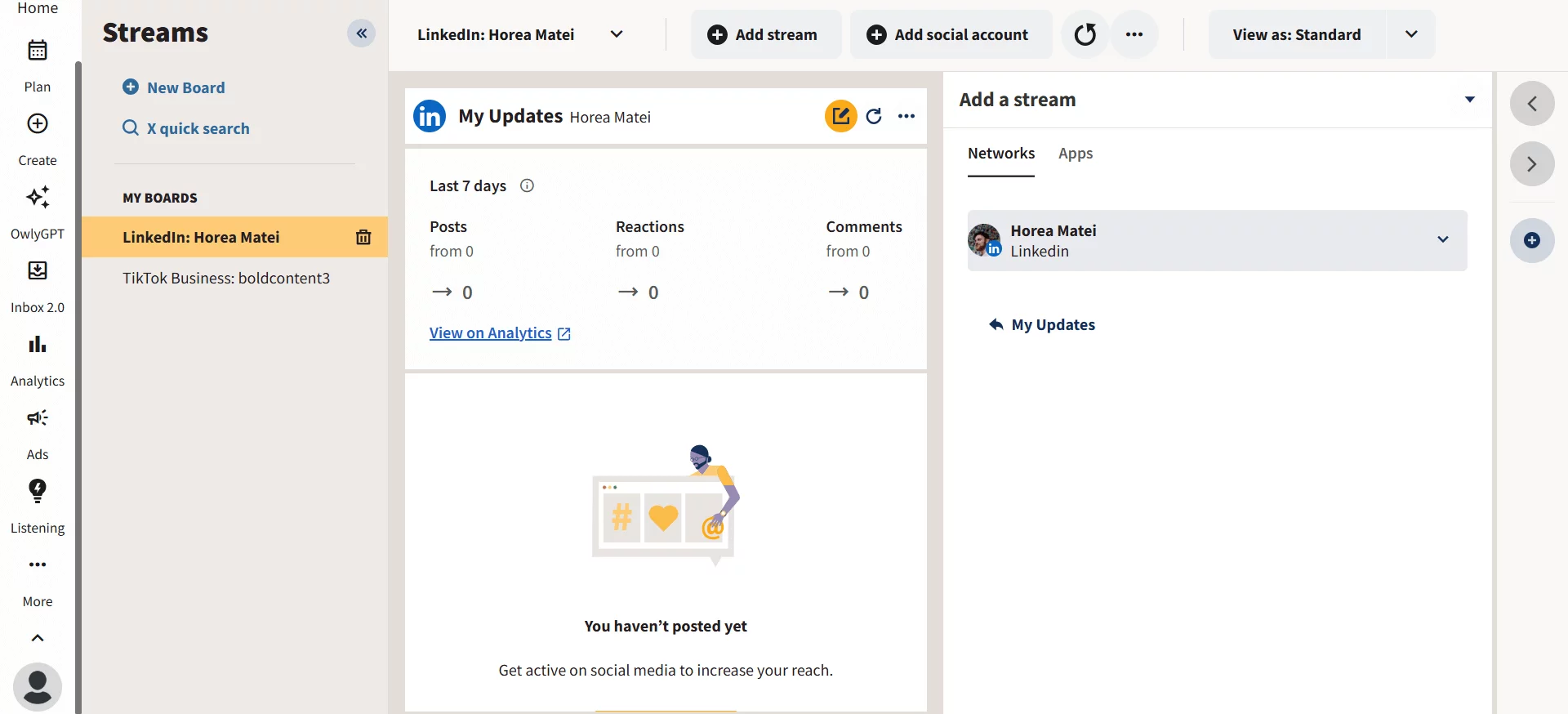Open board options ellipsis in top toolbar

(1134, 34)
